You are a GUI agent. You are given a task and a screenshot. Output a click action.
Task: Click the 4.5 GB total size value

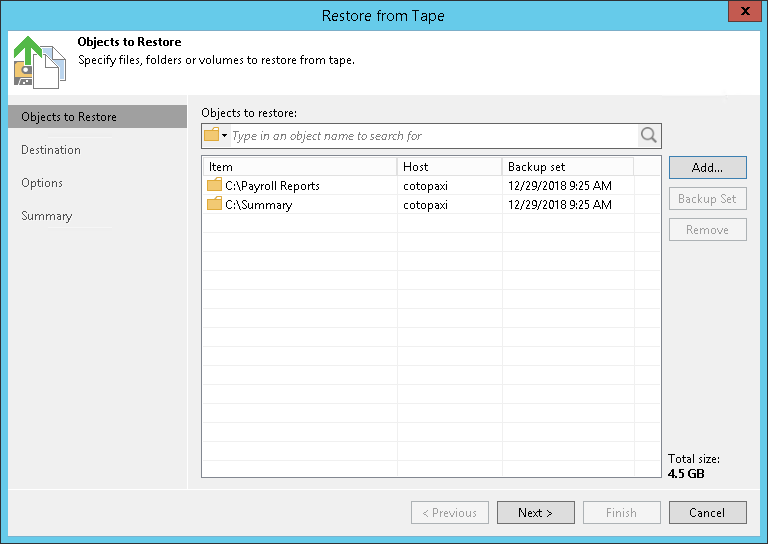pos(686,473)
